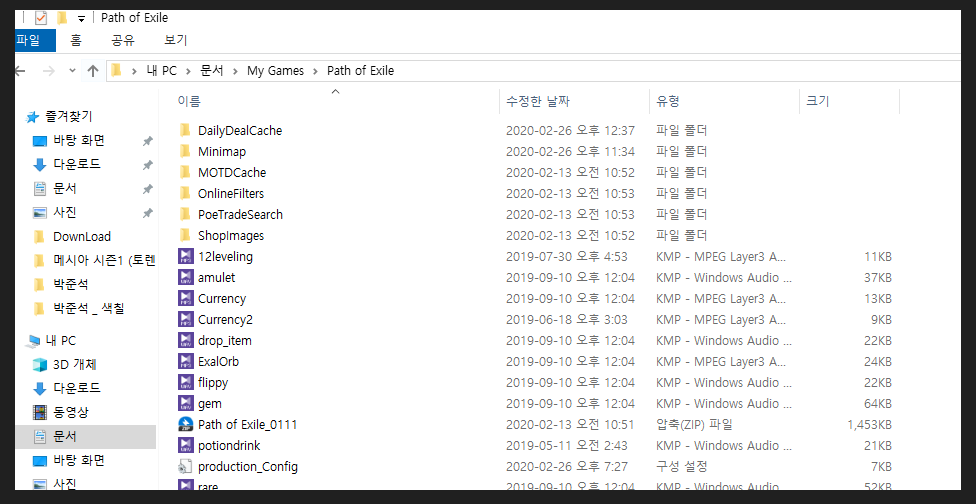Click the 64KB size value
The image size is (976, 504).
click(878, 403)
